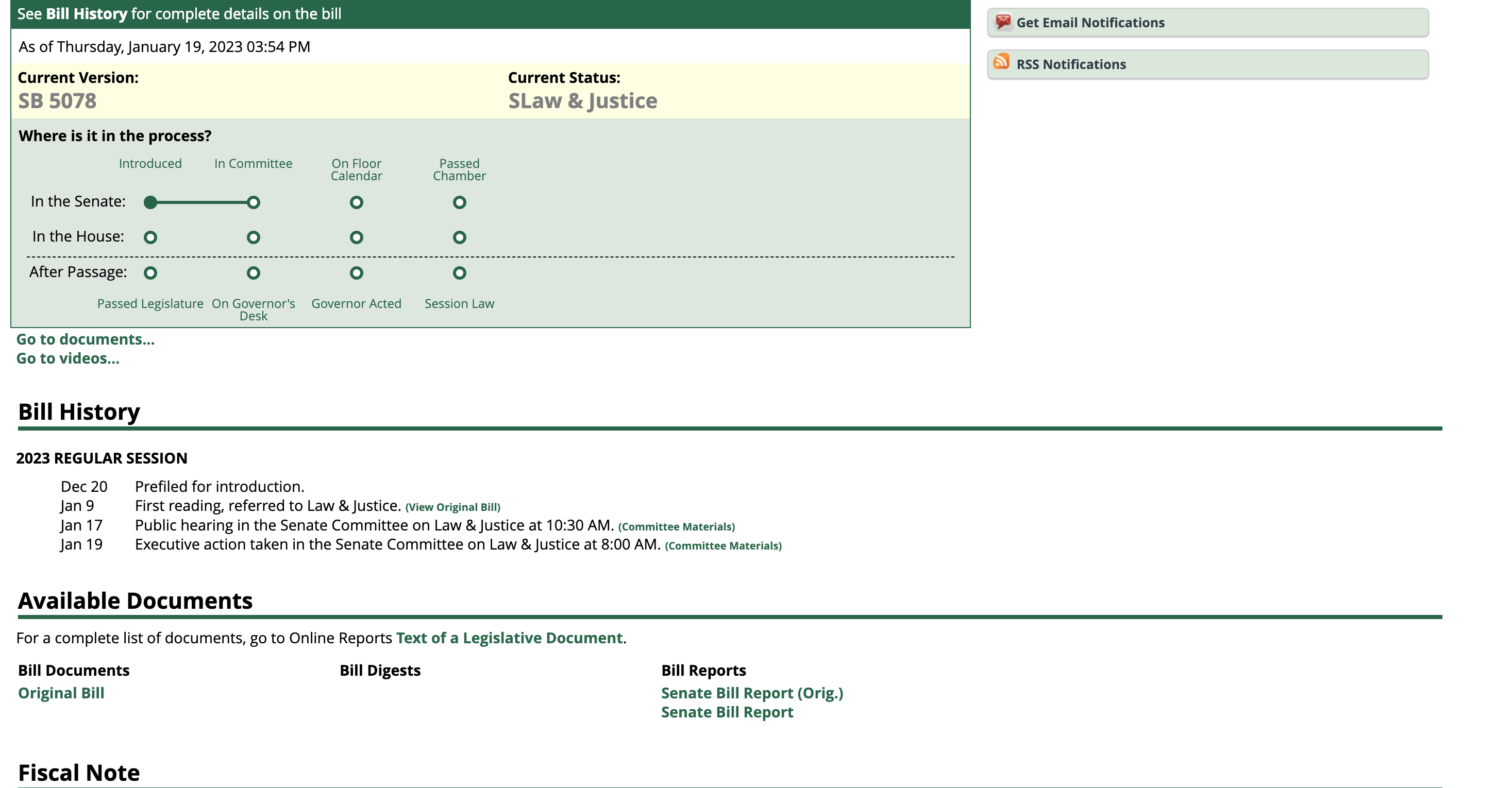Click the Fiscal Note heading
Image resolution: width=1512 pixels, height=788 pixels.
(x=79, y=773)
